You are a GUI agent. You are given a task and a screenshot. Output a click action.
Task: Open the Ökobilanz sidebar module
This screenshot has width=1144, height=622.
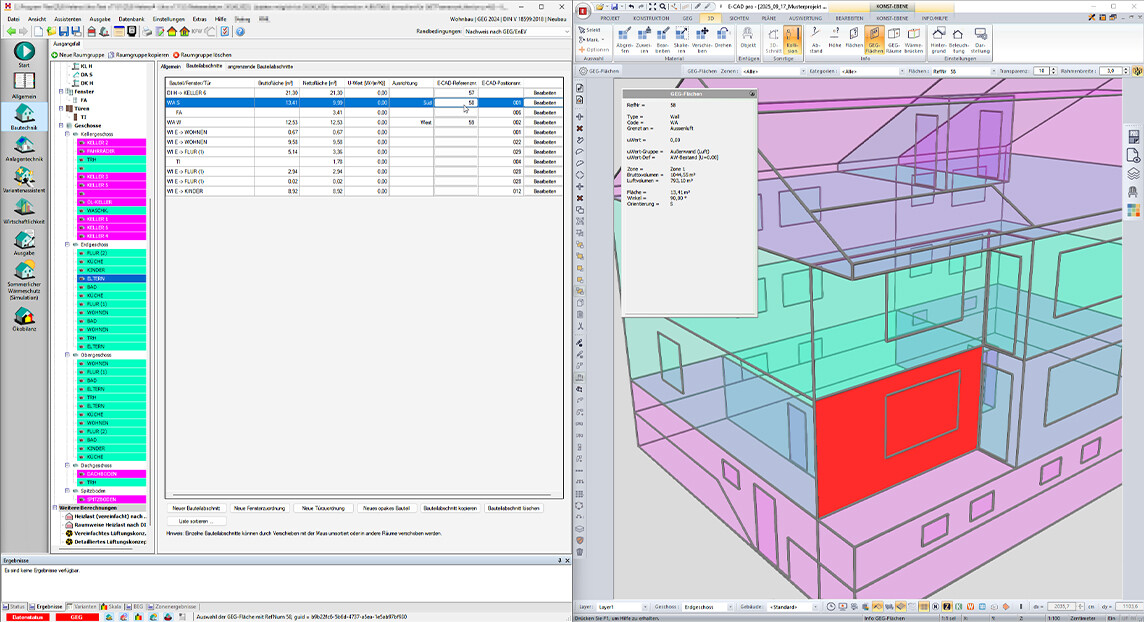tap(24, 318)
